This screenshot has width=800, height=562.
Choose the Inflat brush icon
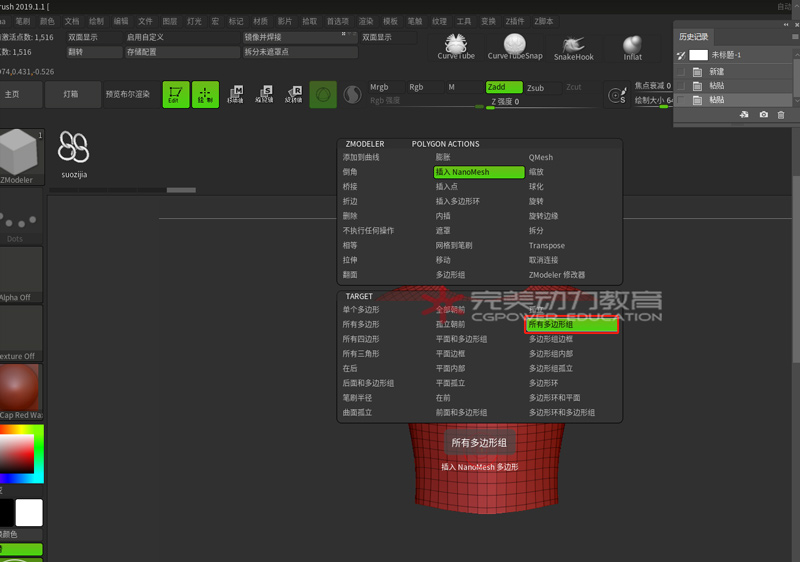[632, 46]
